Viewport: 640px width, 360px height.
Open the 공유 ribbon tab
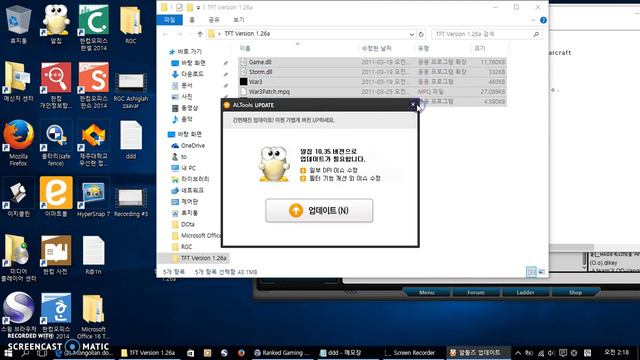click(214, 20)
